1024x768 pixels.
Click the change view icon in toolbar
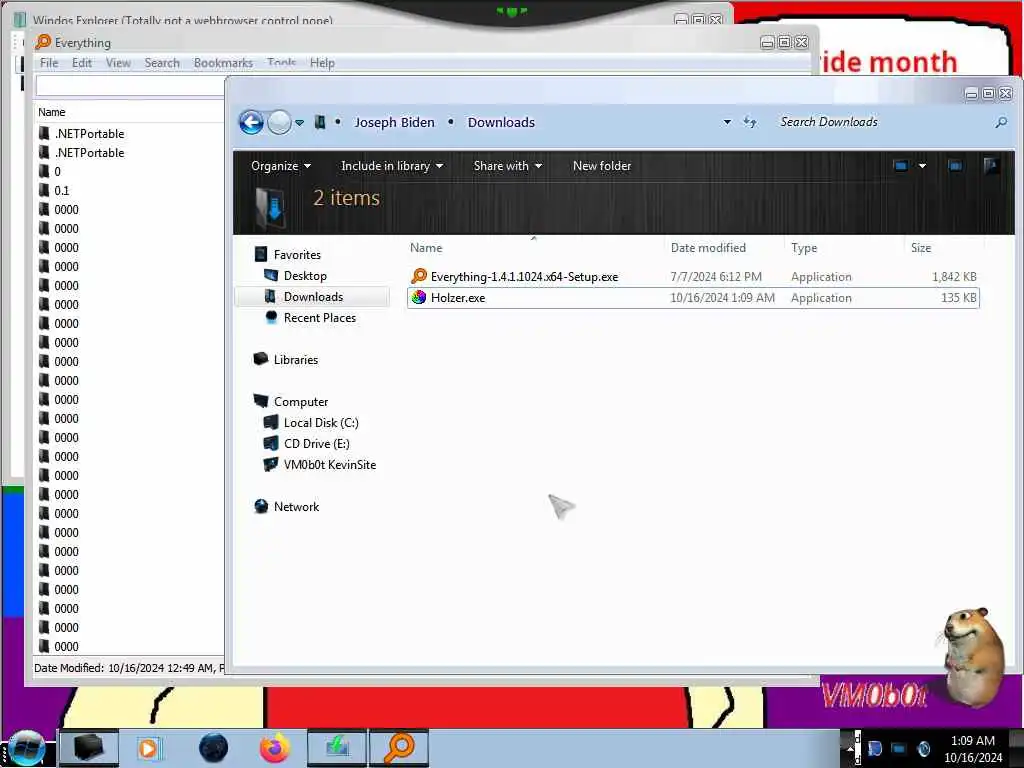pos(901,166)
